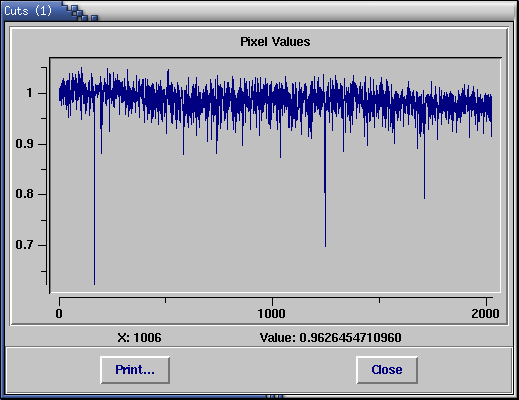Close the Cuts pixel values window

(x=387, y=370)
